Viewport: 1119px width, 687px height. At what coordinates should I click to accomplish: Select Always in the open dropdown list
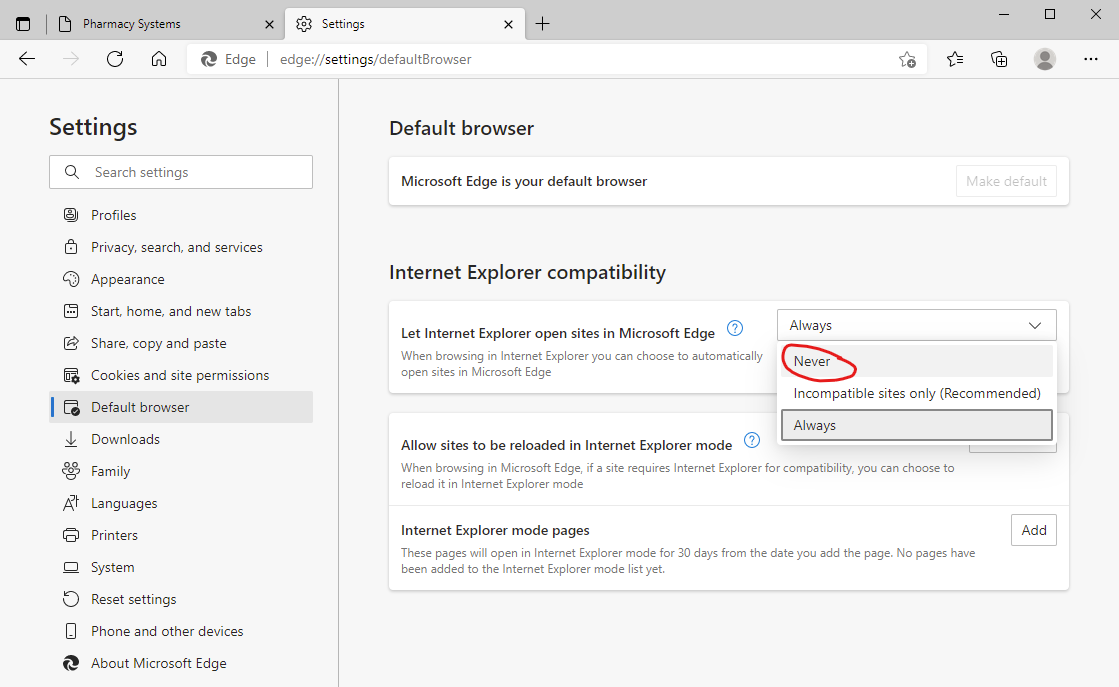point(815,424)
